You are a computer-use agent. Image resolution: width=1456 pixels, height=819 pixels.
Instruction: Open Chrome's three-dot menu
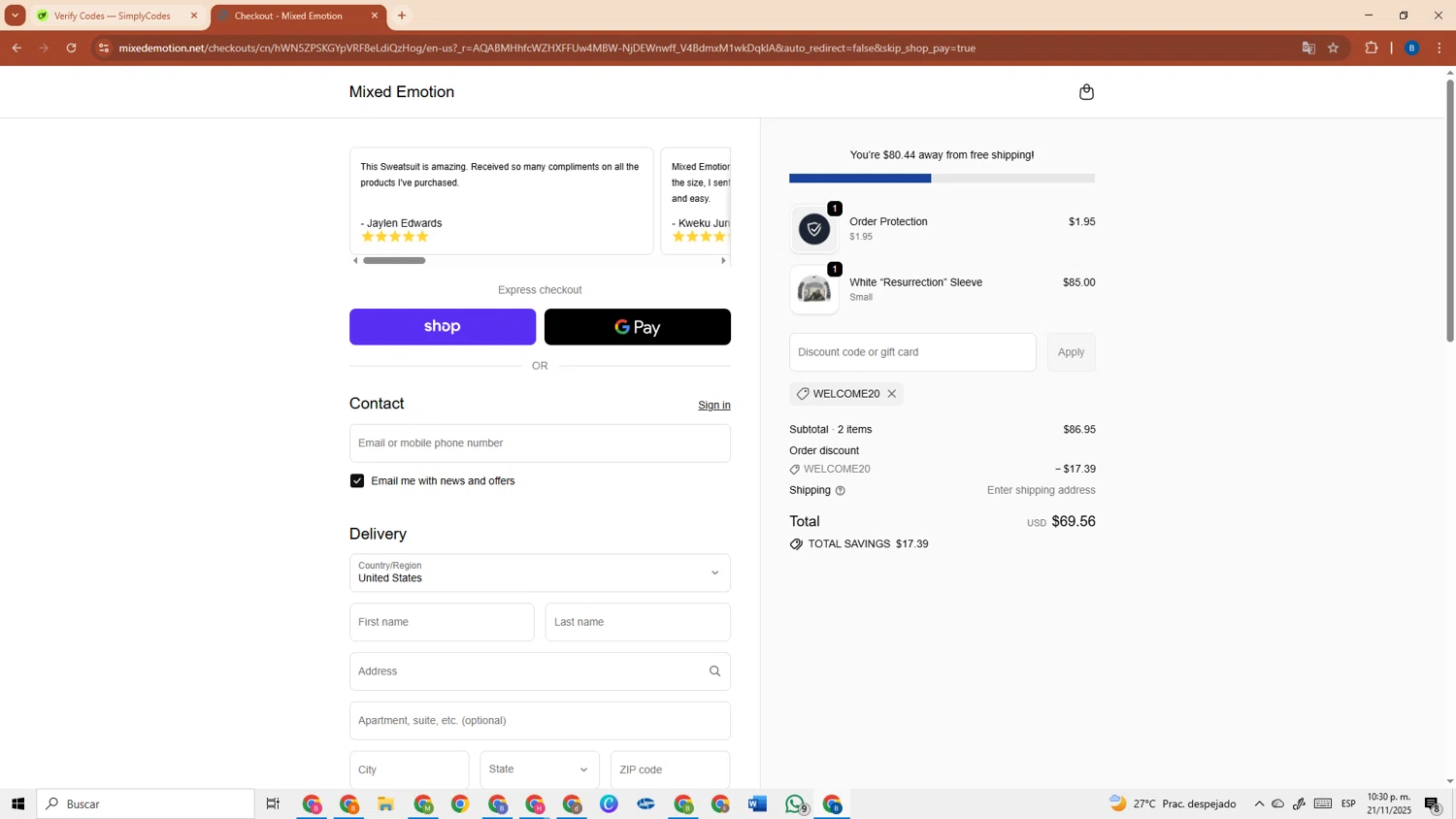click(x=1439, y=48)
